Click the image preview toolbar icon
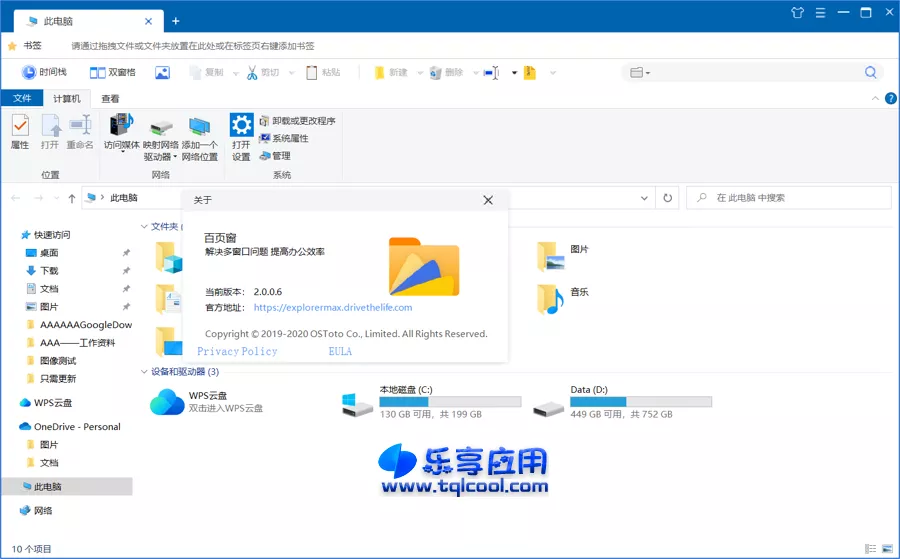This screenshot has height=559, width=900. tap(162, 72)
